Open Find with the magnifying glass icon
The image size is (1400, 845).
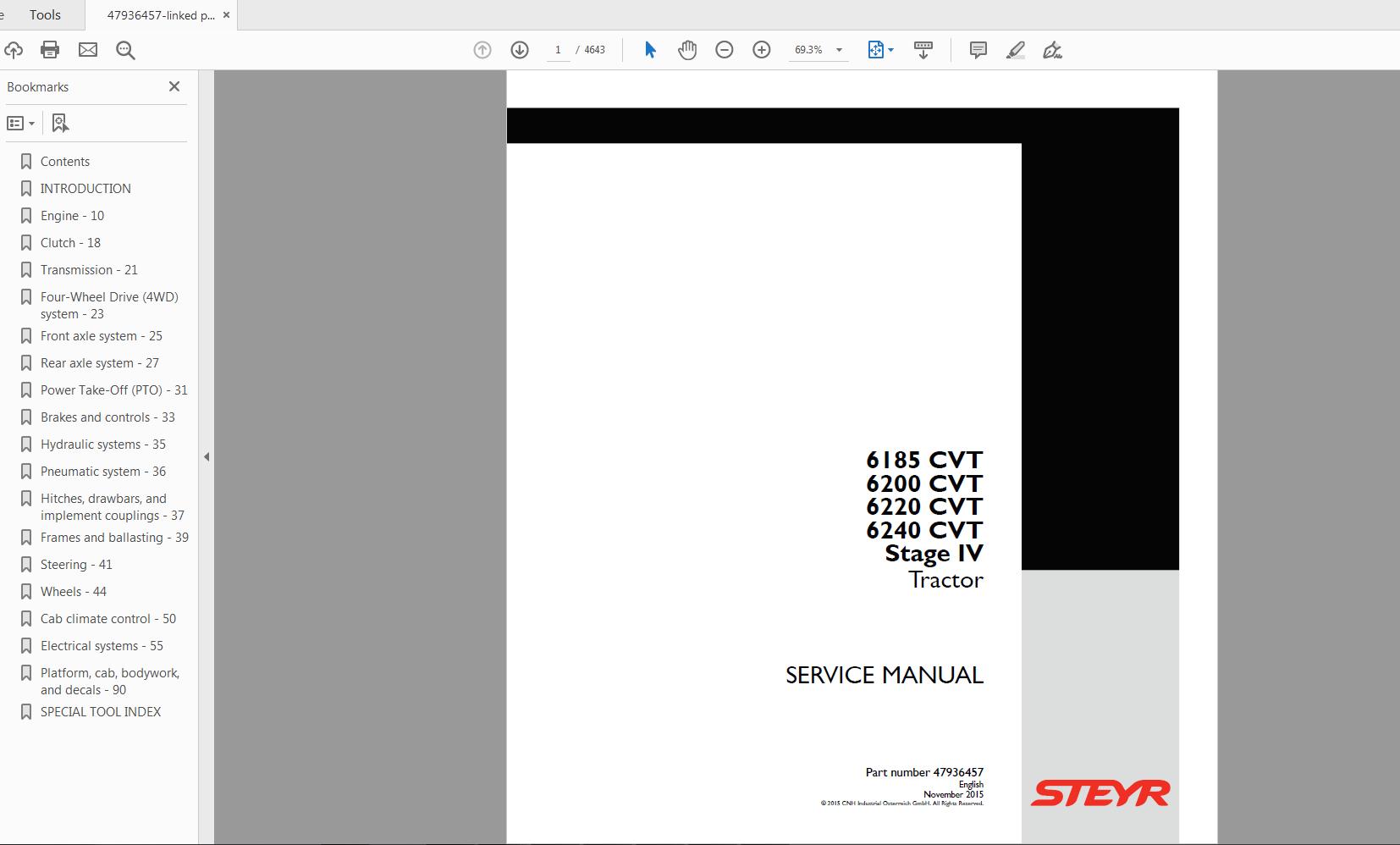pos(126,49)
